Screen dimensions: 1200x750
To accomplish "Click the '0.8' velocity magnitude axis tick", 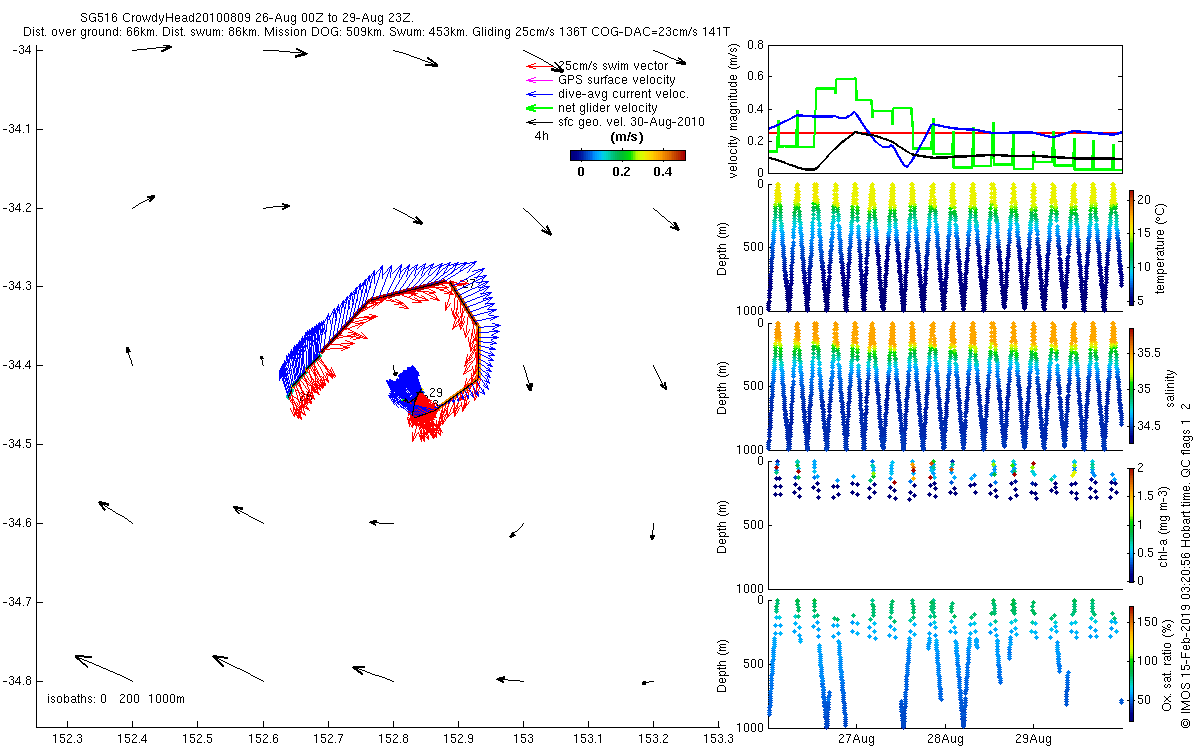I will pos(756,45).
